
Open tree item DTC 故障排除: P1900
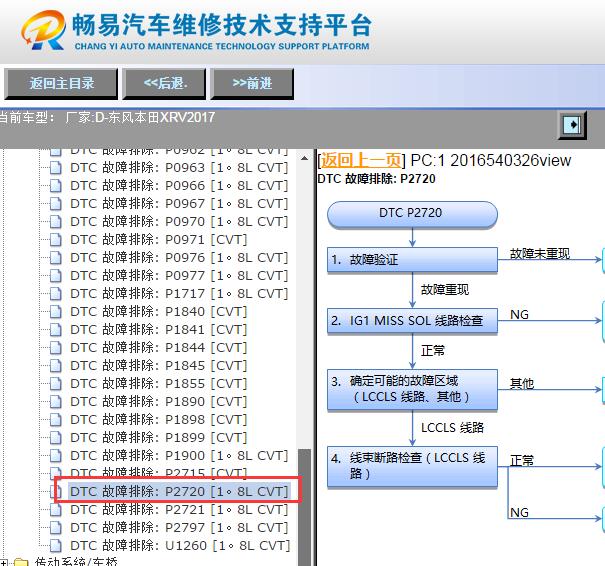179,456
